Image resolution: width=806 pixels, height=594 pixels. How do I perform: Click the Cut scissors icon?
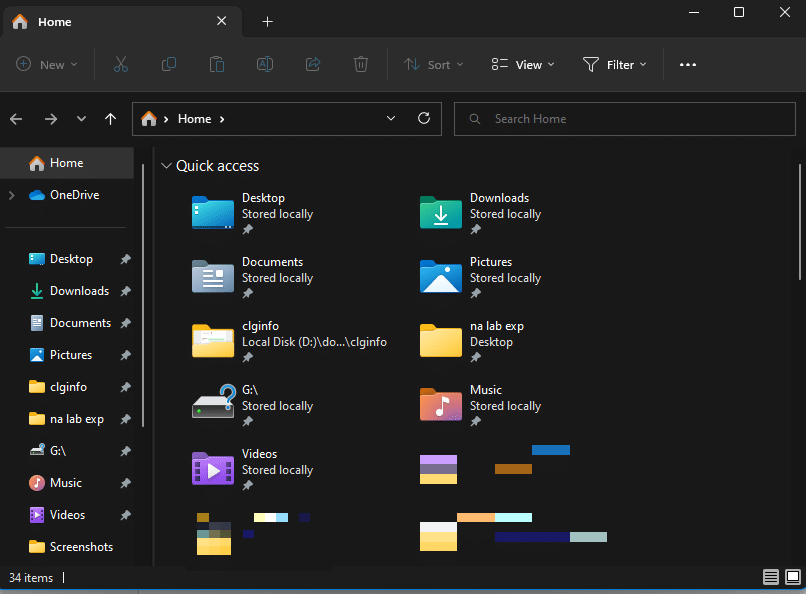[121, 65]
